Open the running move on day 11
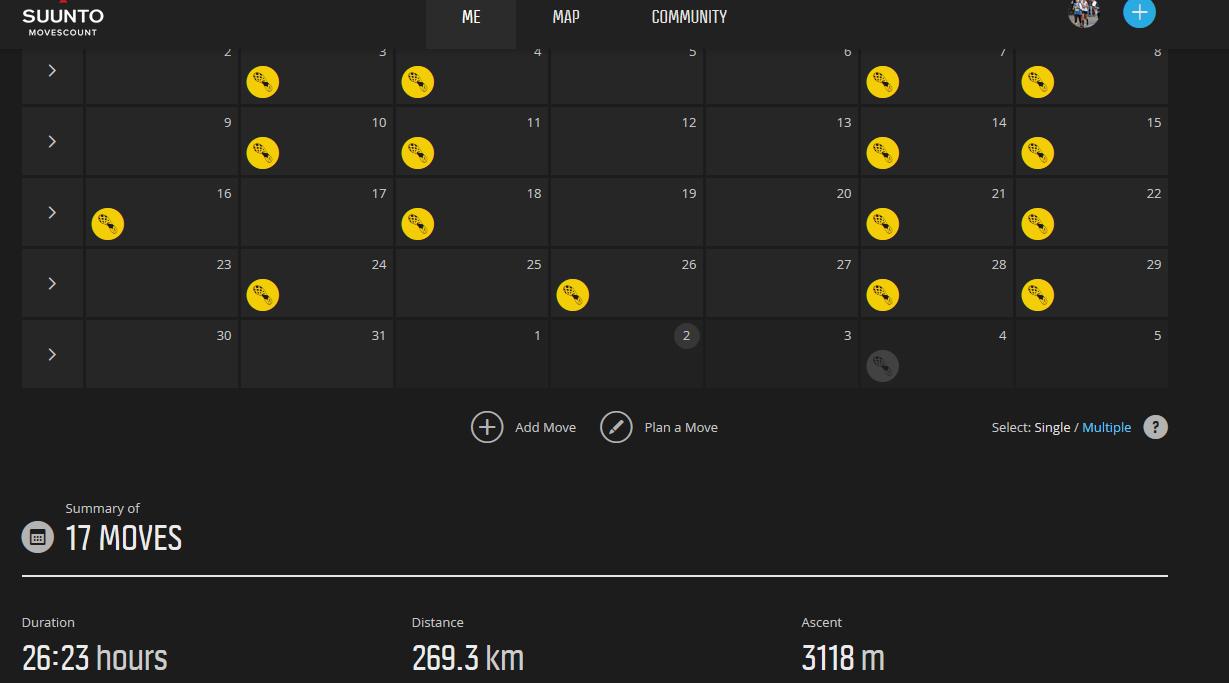Image resolution: width=1229 pixels, height=683 pixels. click(417, 153)
